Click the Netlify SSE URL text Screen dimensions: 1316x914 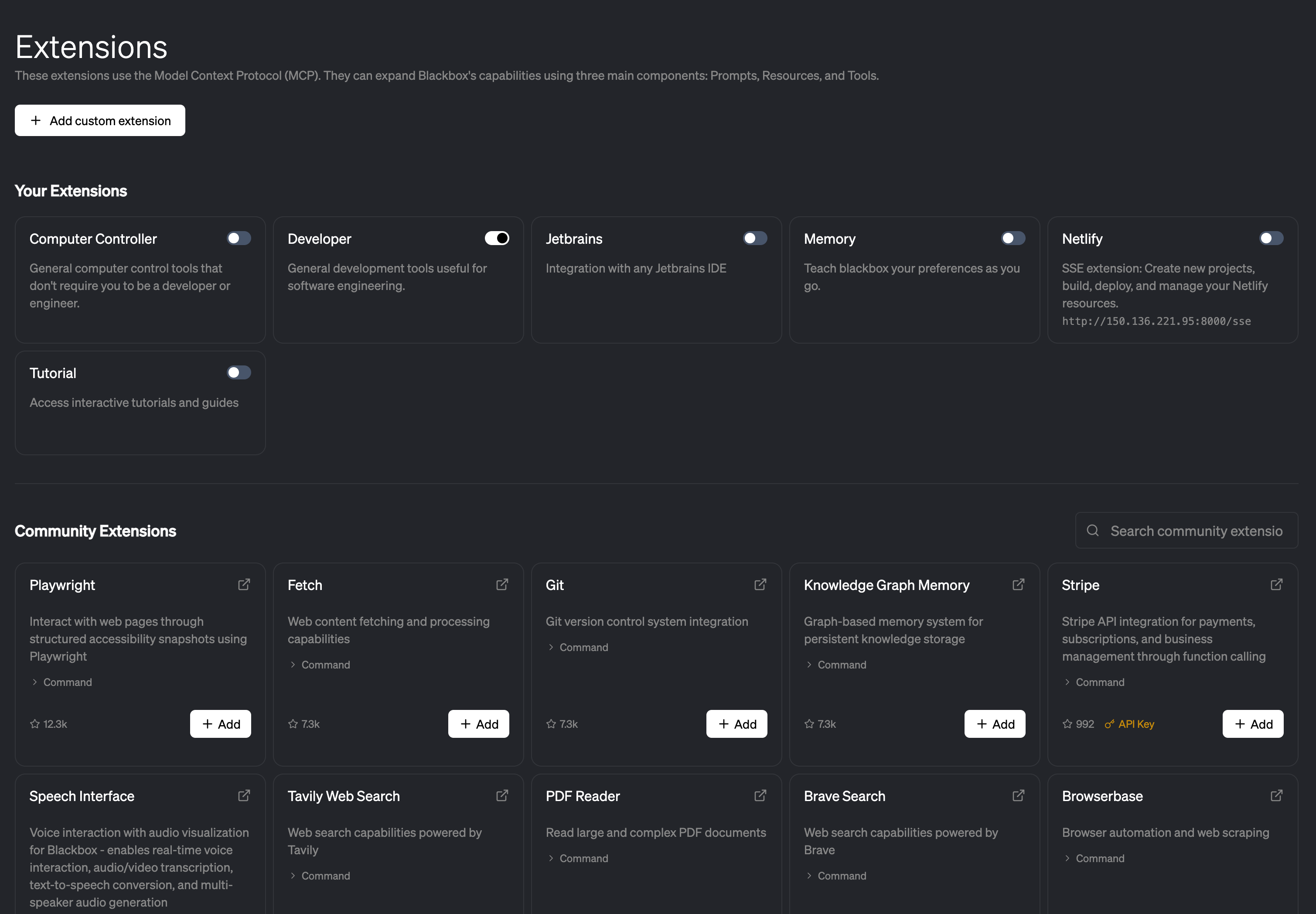pos(1156,321)
